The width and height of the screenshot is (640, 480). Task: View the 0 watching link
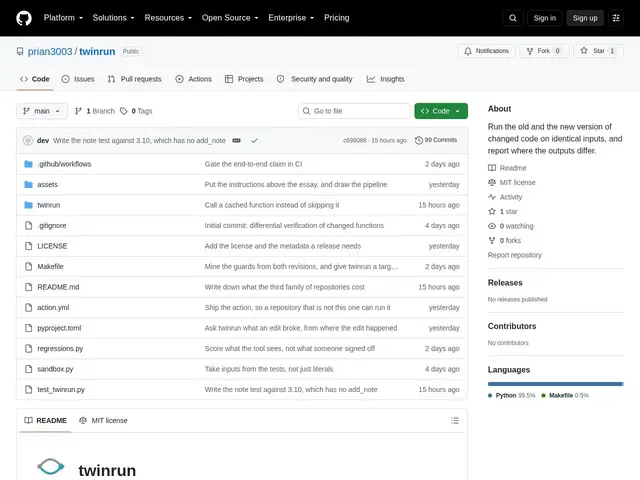(x=511, y=226)
